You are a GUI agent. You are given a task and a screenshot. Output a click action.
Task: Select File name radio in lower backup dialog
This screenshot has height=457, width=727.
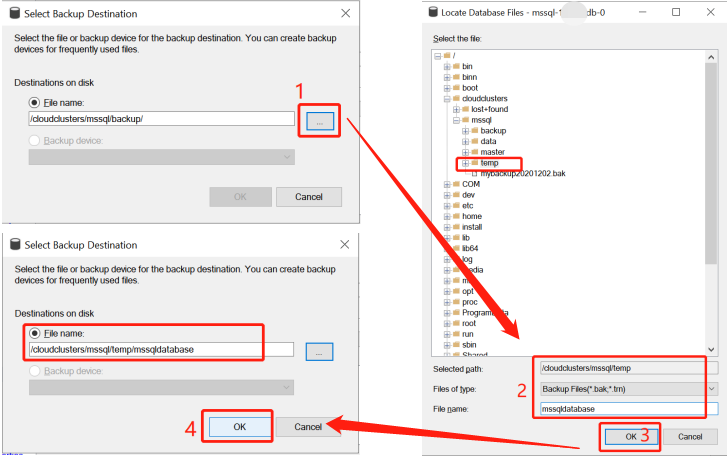(35, 333)
